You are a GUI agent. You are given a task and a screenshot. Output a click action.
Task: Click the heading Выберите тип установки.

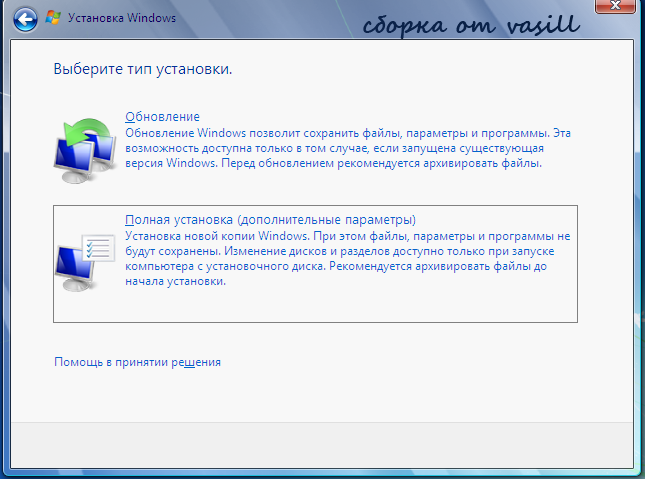coord(143,69)
